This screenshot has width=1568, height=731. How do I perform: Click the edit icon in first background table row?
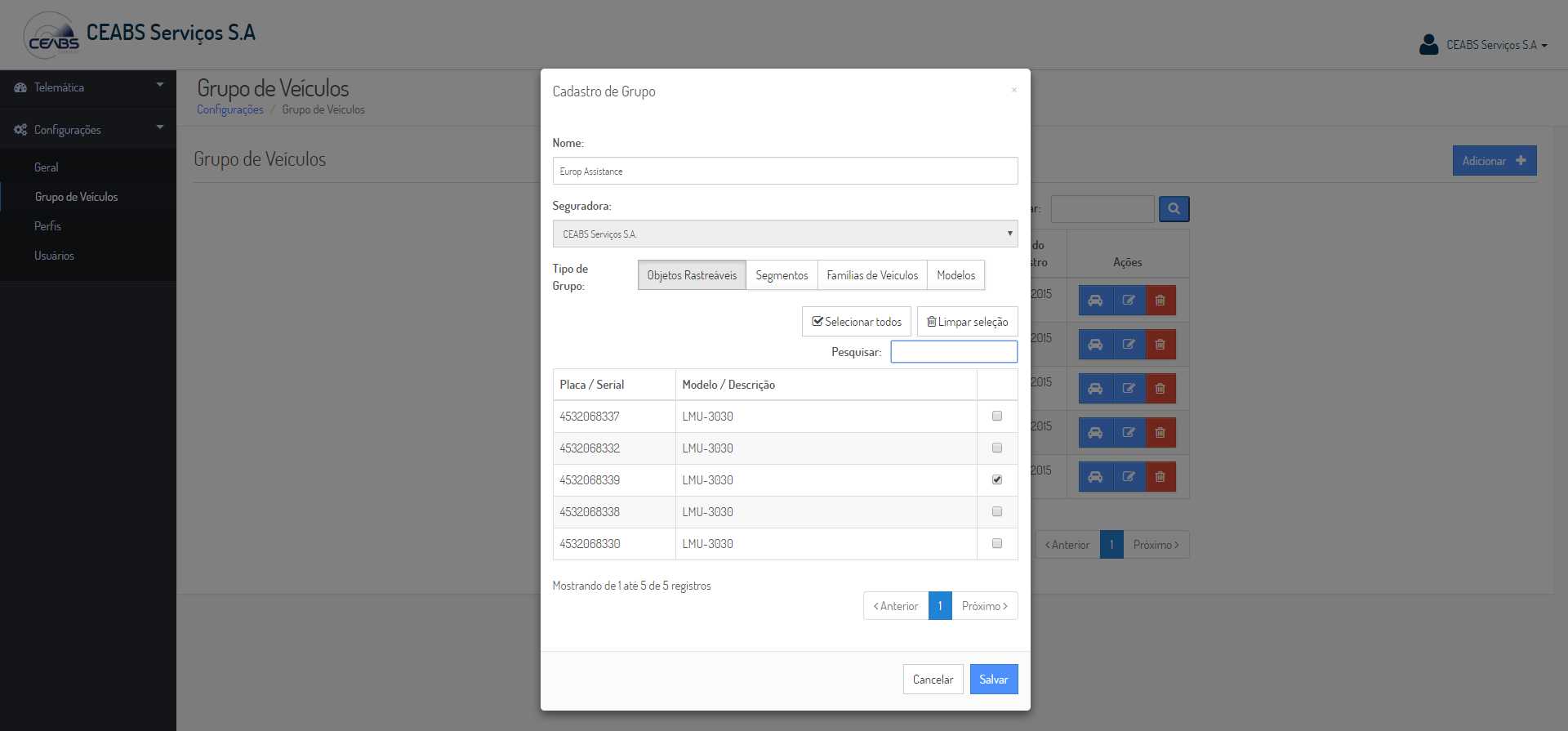pos(1129,301)
